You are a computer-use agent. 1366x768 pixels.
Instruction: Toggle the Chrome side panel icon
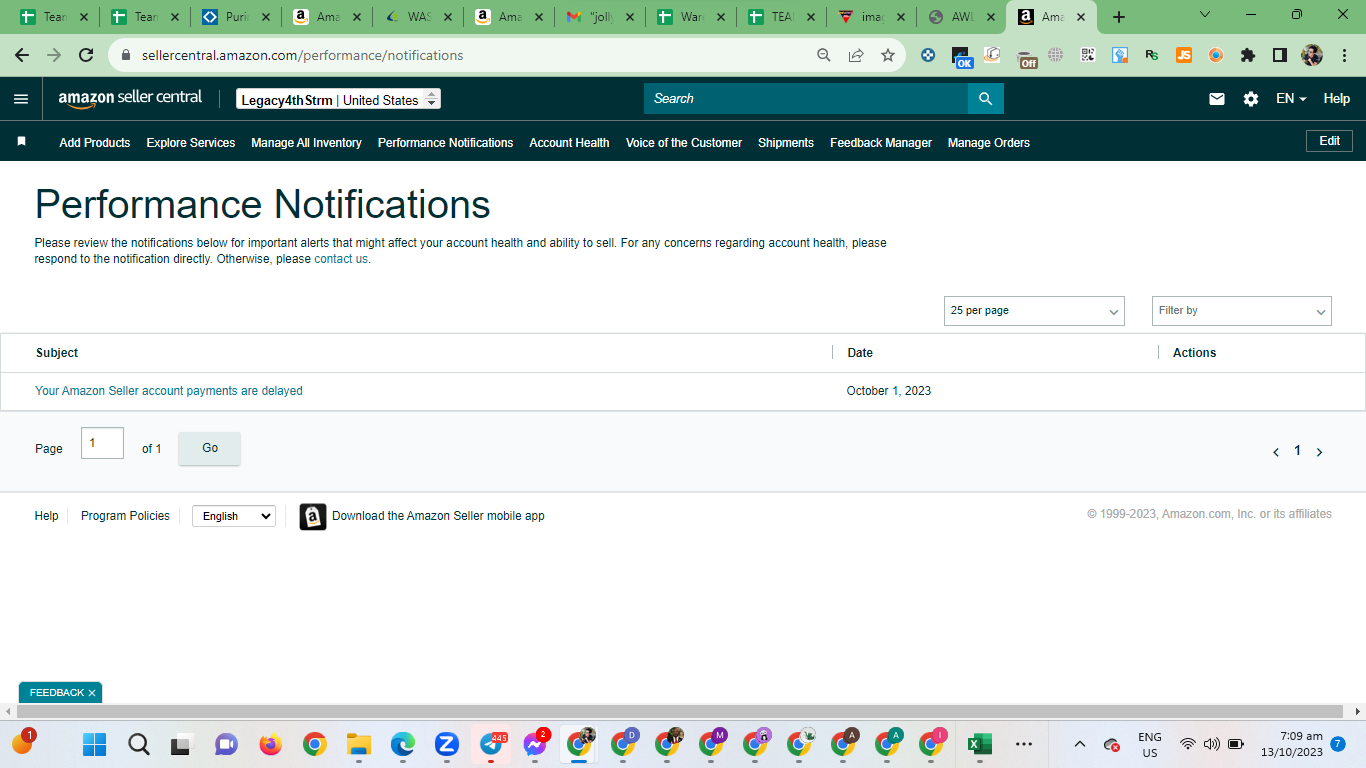point(1279,56)
